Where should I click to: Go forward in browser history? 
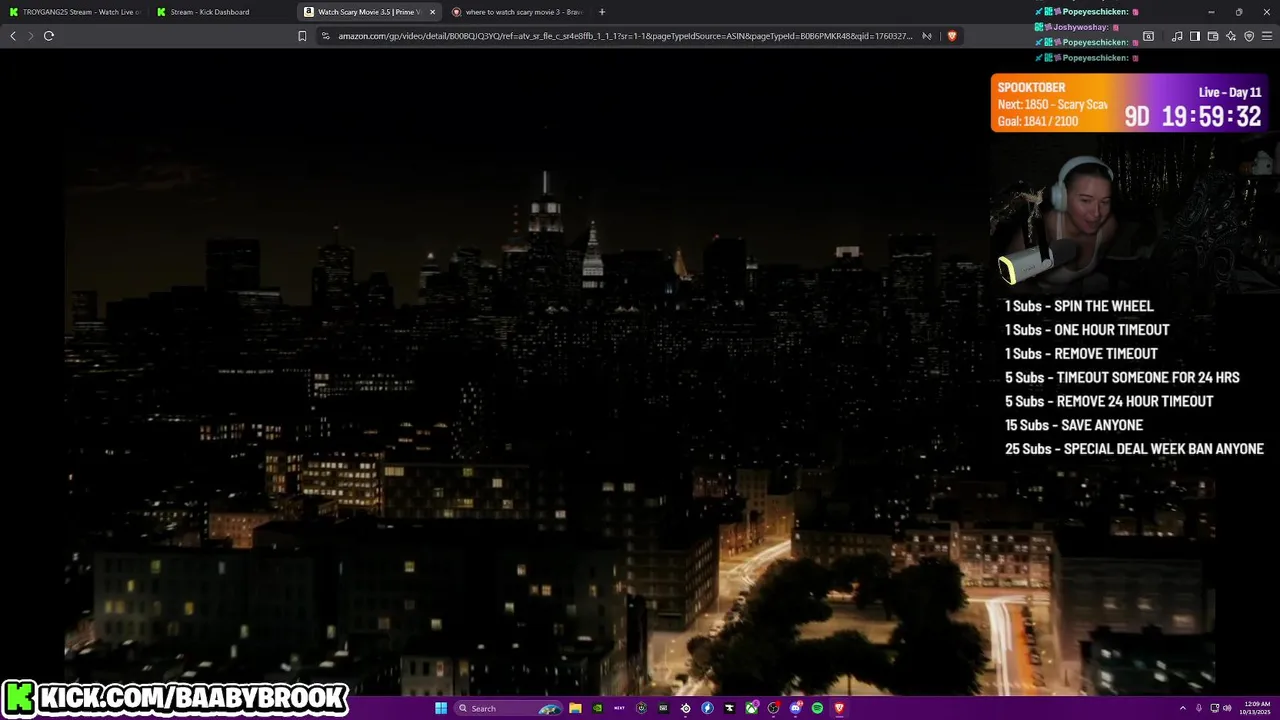[30, 36]
